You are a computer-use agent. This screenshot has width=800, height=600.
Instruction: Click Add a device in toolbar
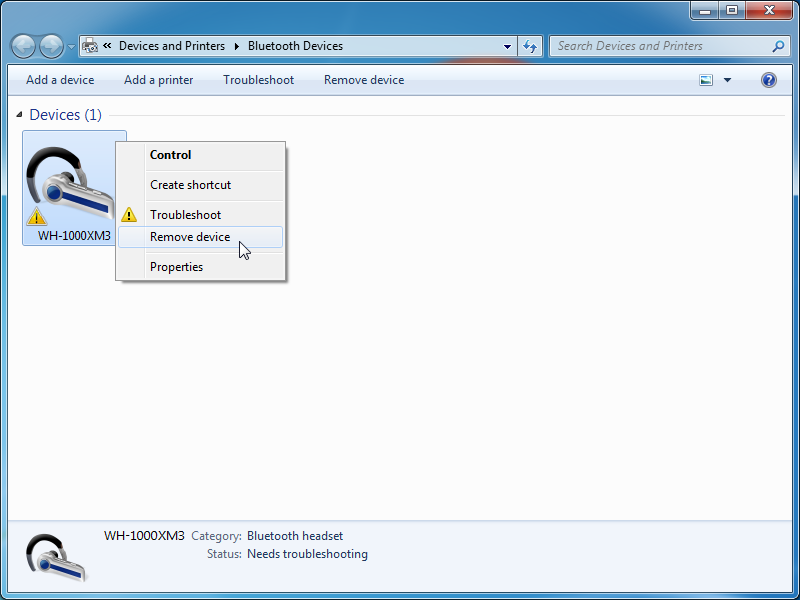[x=60, y=80]
